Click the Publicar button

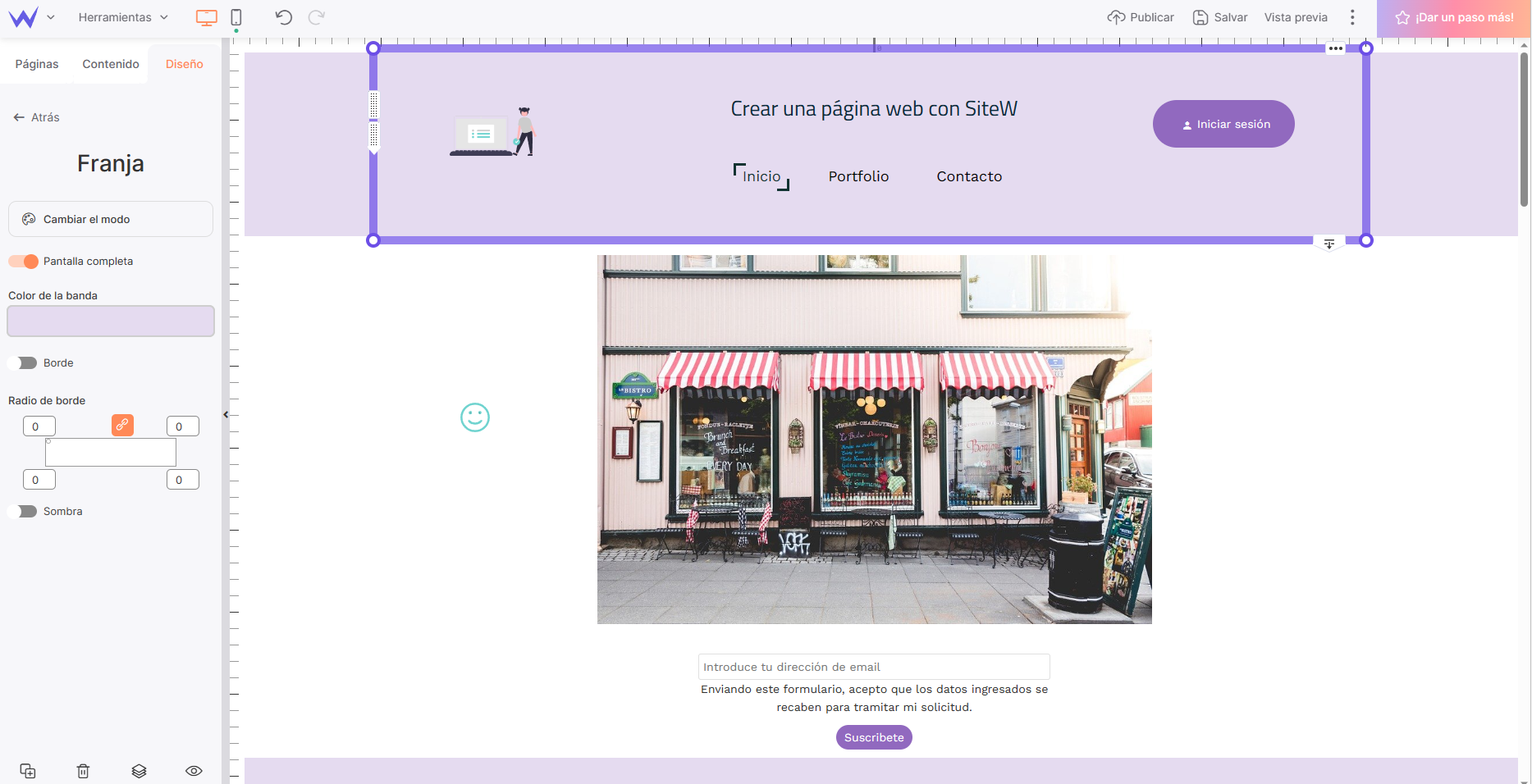pos(1141,17)
